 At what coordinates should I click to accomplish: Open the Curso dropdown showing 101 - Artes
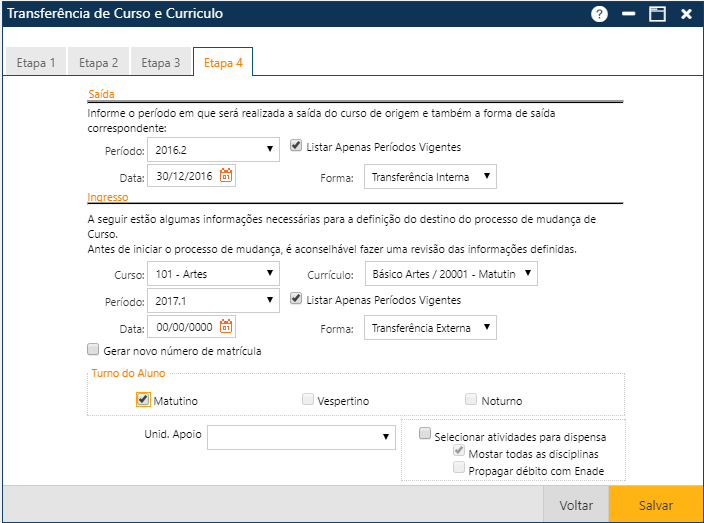(x=213, y=274)
